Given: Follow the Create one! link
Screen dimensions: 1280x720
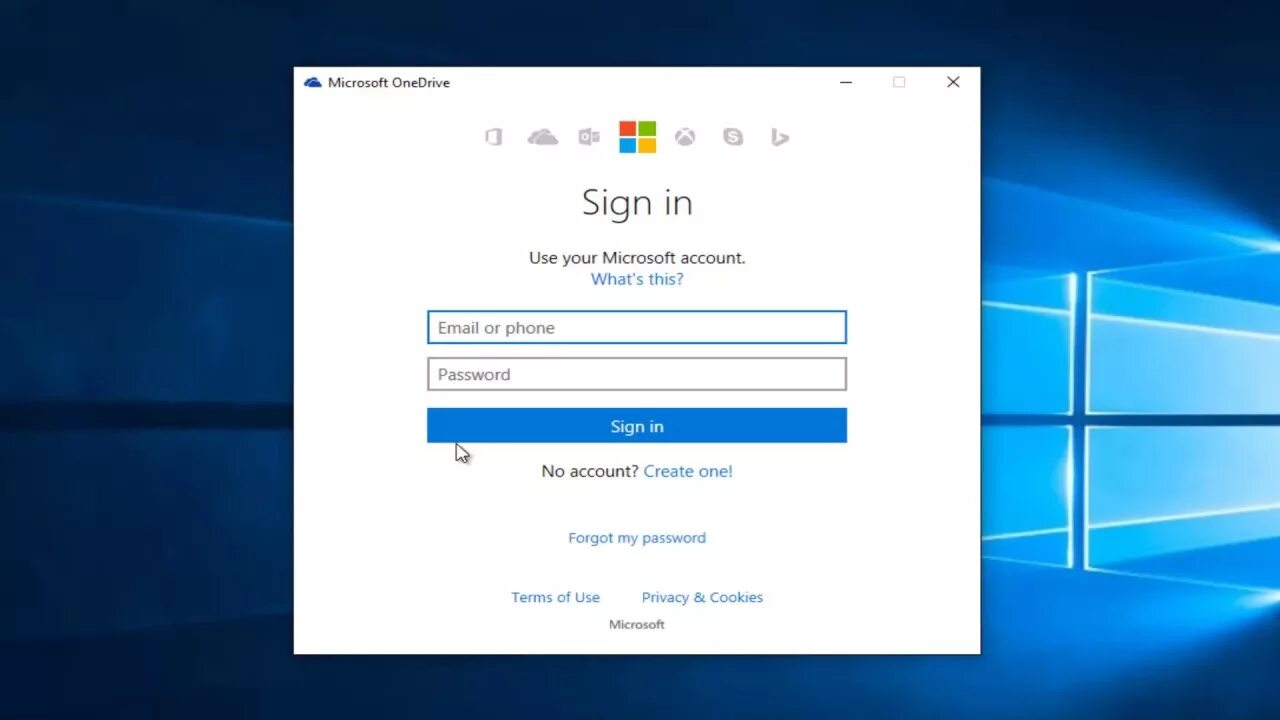Looking at the screenshot, I should tap(688, 471).
